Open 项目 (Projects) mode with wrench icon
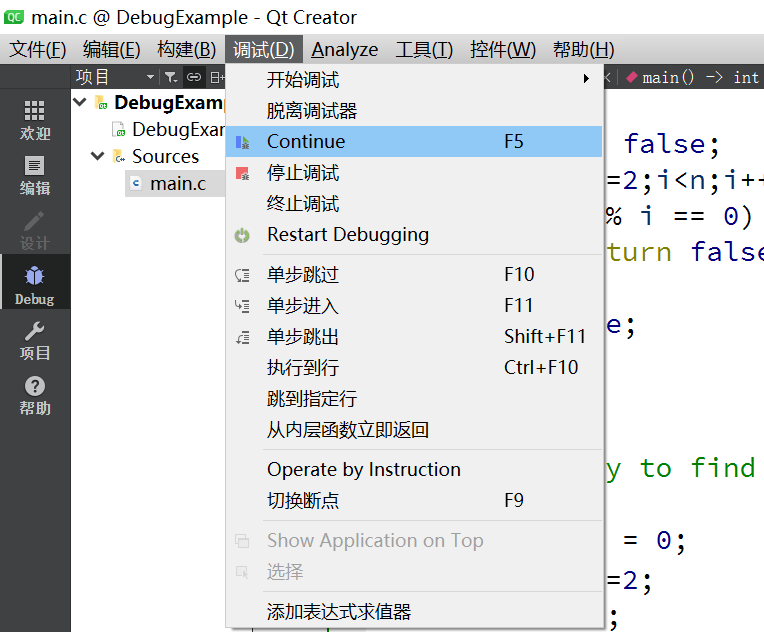This screenshot has height=632, width=764. point(35,341)
